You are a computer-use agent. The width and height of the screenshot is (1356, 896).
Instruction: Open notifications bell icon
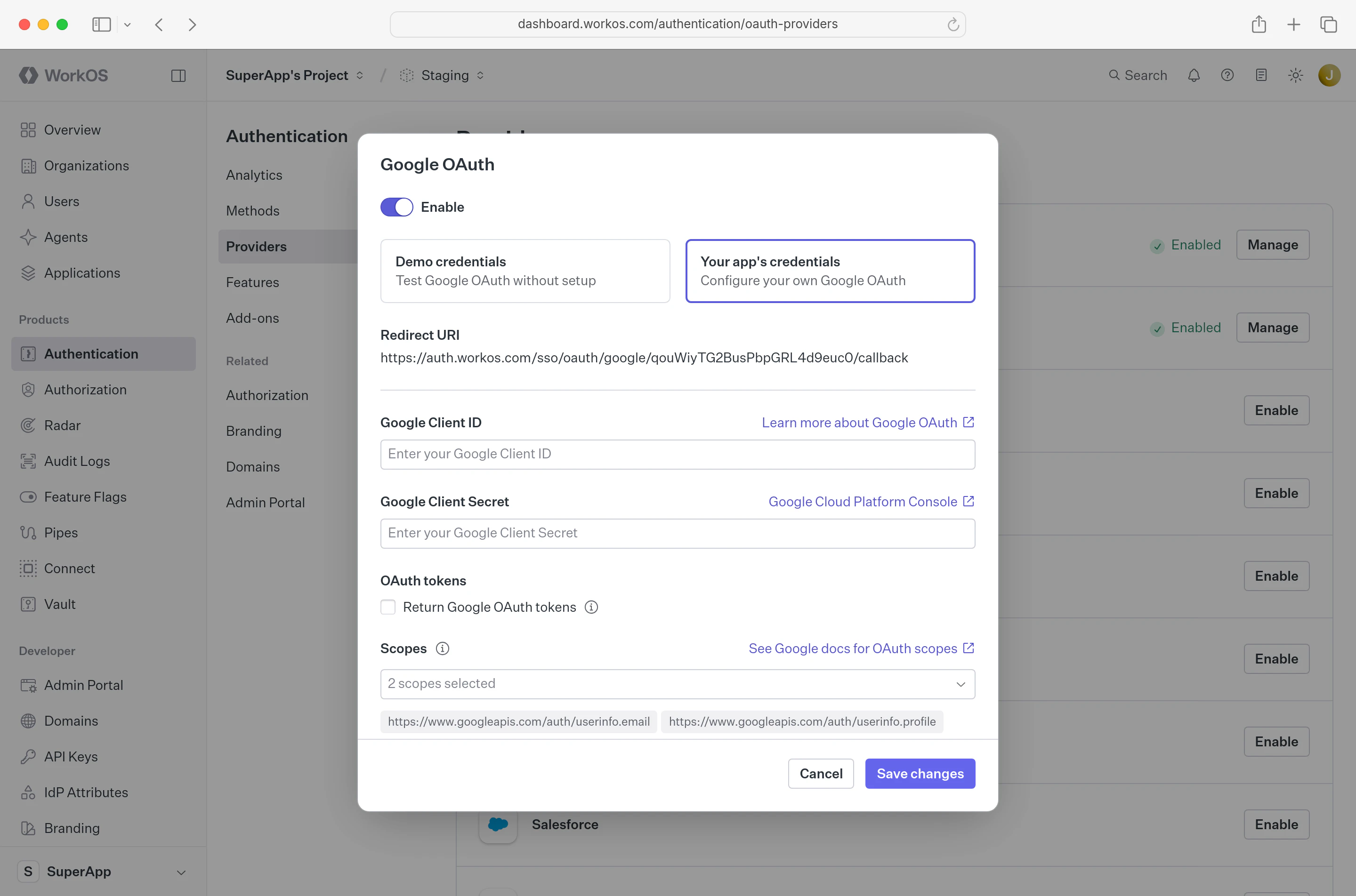click(x=1194, y=75)
